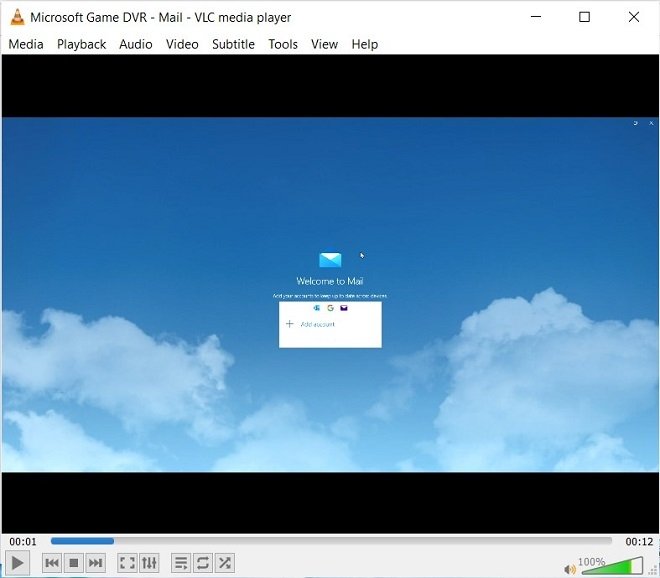Image resolution: width=660 pixels, height=578 pixels.
Task: Click the Google icon in the video
Action: pos(330,308)
